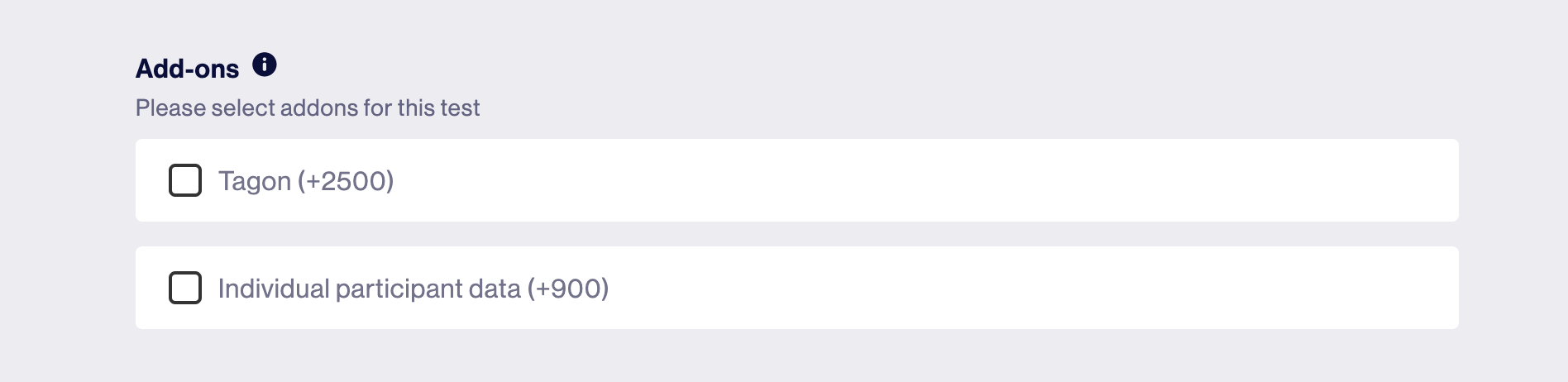
Task: Click empty area of Tagon option card
Action: (910, 180)
